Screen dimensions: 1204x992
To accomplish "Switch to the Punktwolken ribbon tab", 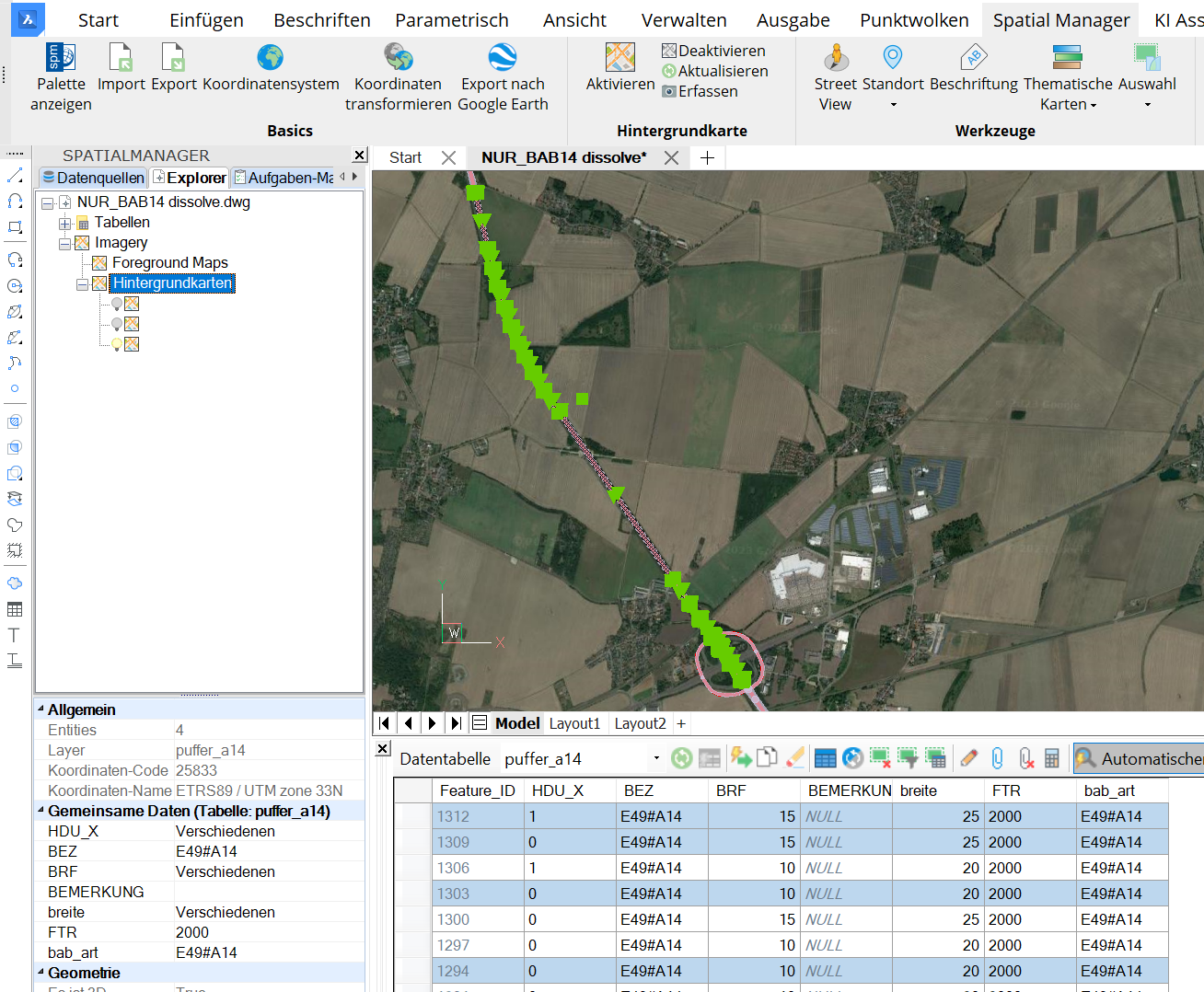I will [x=913, y=20].
